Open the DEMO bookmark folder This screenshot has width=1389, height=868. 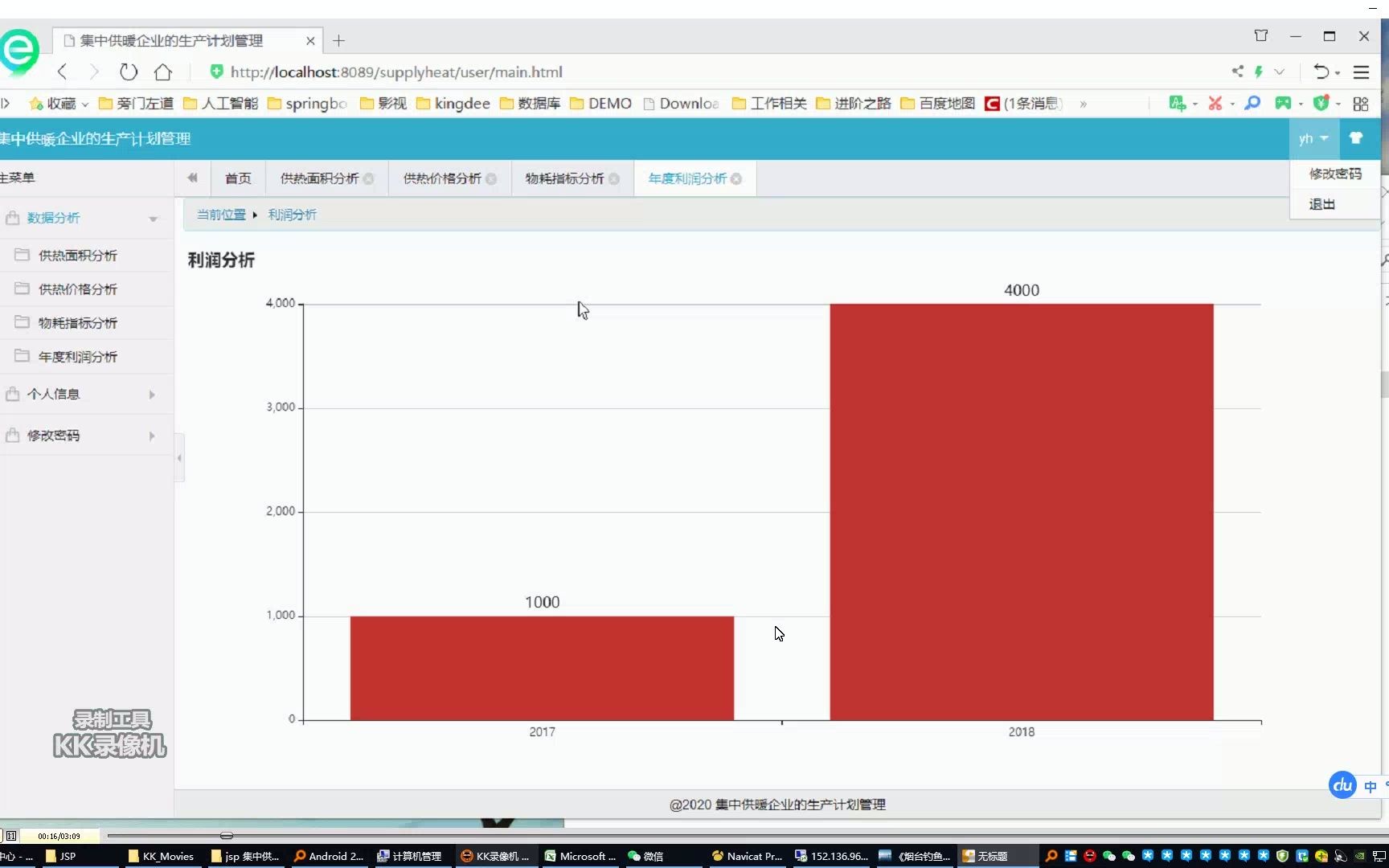[600, 104]
